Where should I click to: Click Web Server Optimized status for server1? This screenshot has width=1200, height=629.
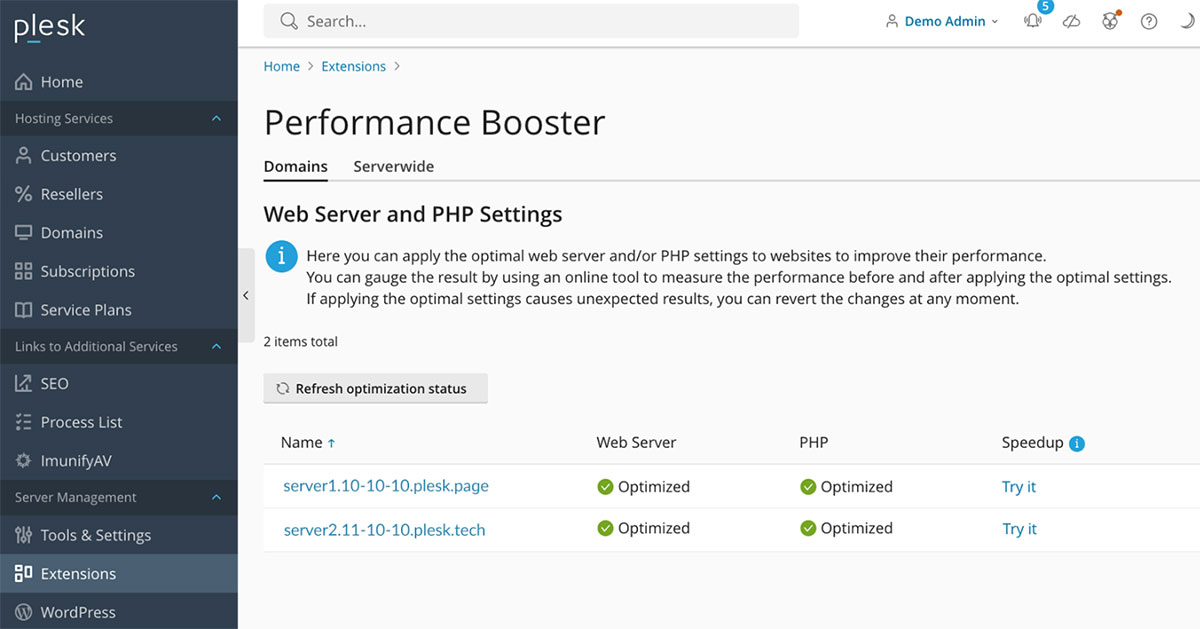[643, 487]
